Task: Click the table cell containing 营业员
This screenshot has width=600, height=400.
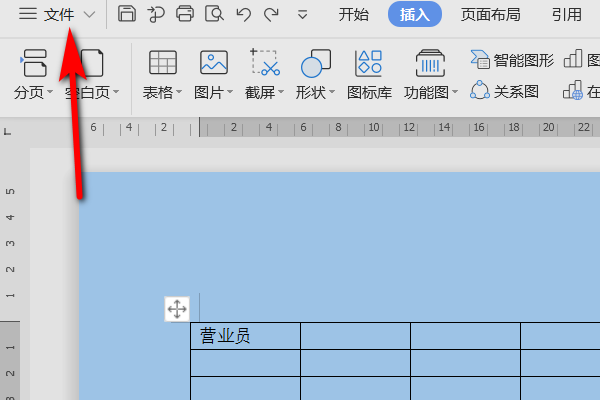Action: coord(245,336)
